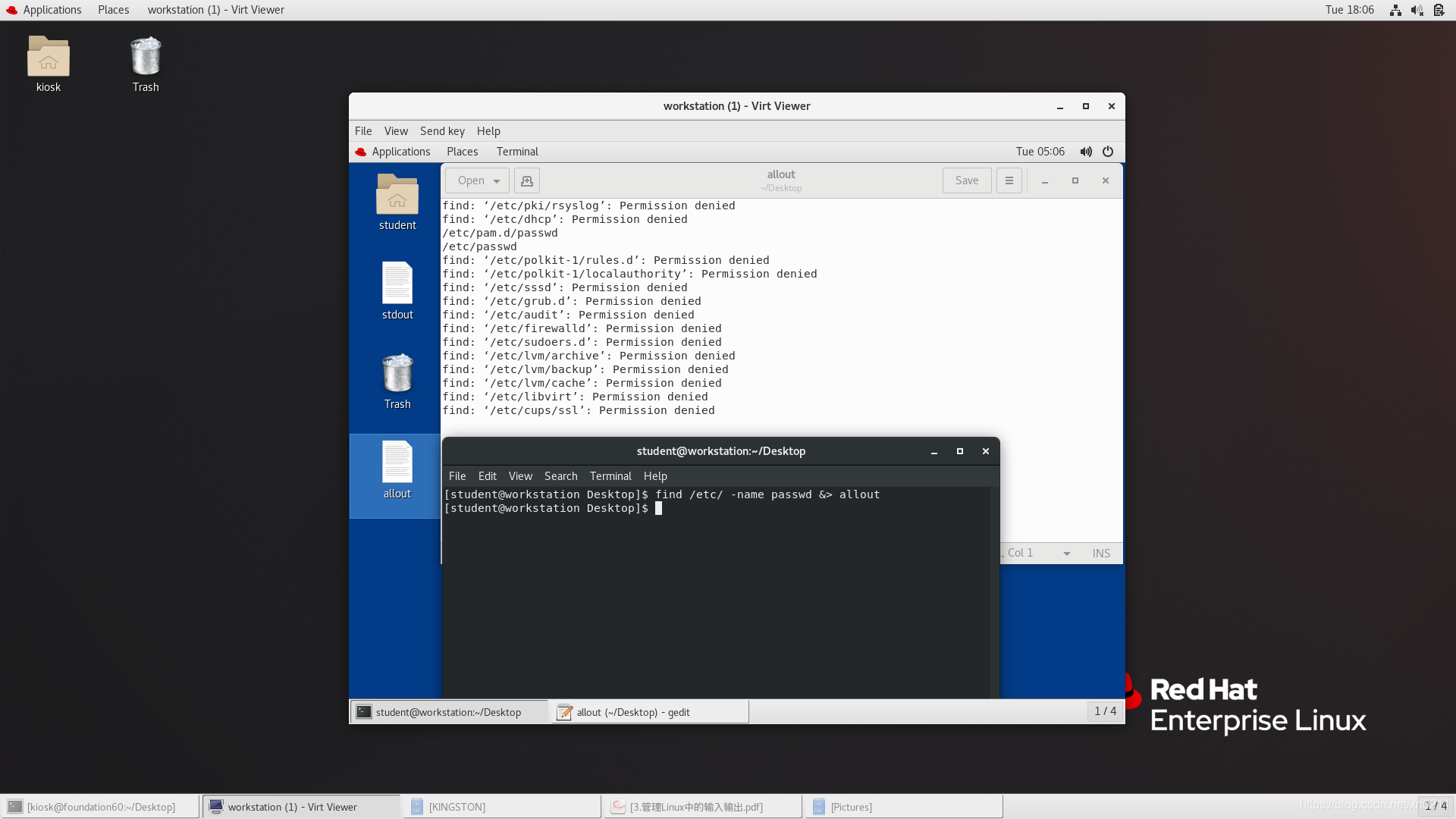Image resolution: width=1456 pixels, height=819 pixels.
Task: Open the terminal Search menu
Action: [560, 476]
